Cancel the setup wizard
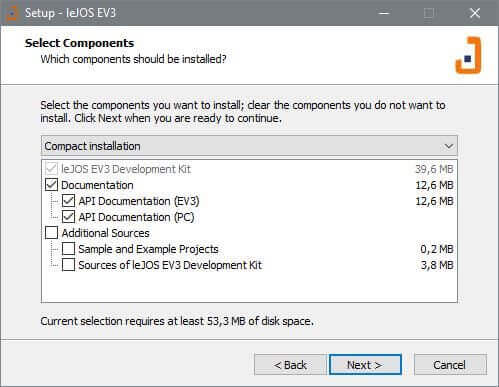 (x=450, y=365)
